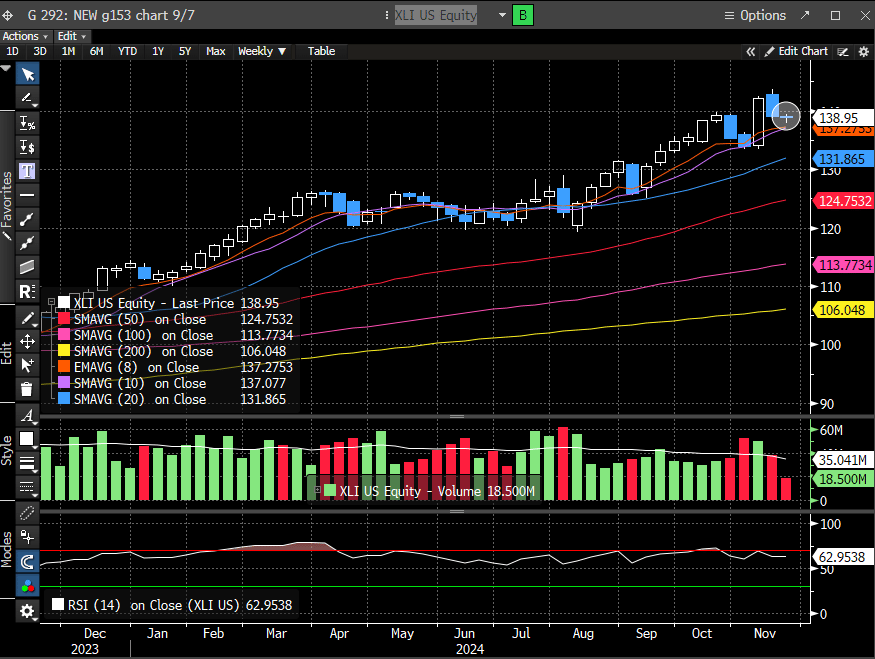875x659 pixels.
Task: Open the Actions menu
Action: (x=25, y=36)
